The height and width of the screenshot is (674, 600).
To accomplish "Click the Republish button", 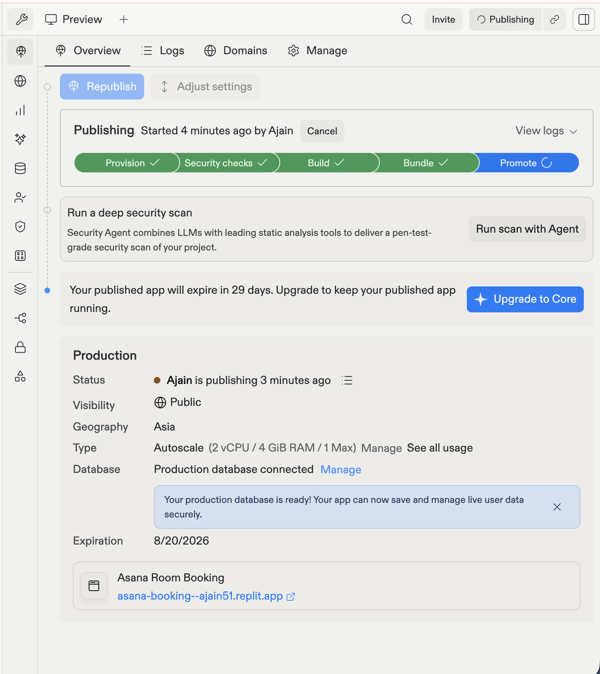I will click(x=102, y=86).
